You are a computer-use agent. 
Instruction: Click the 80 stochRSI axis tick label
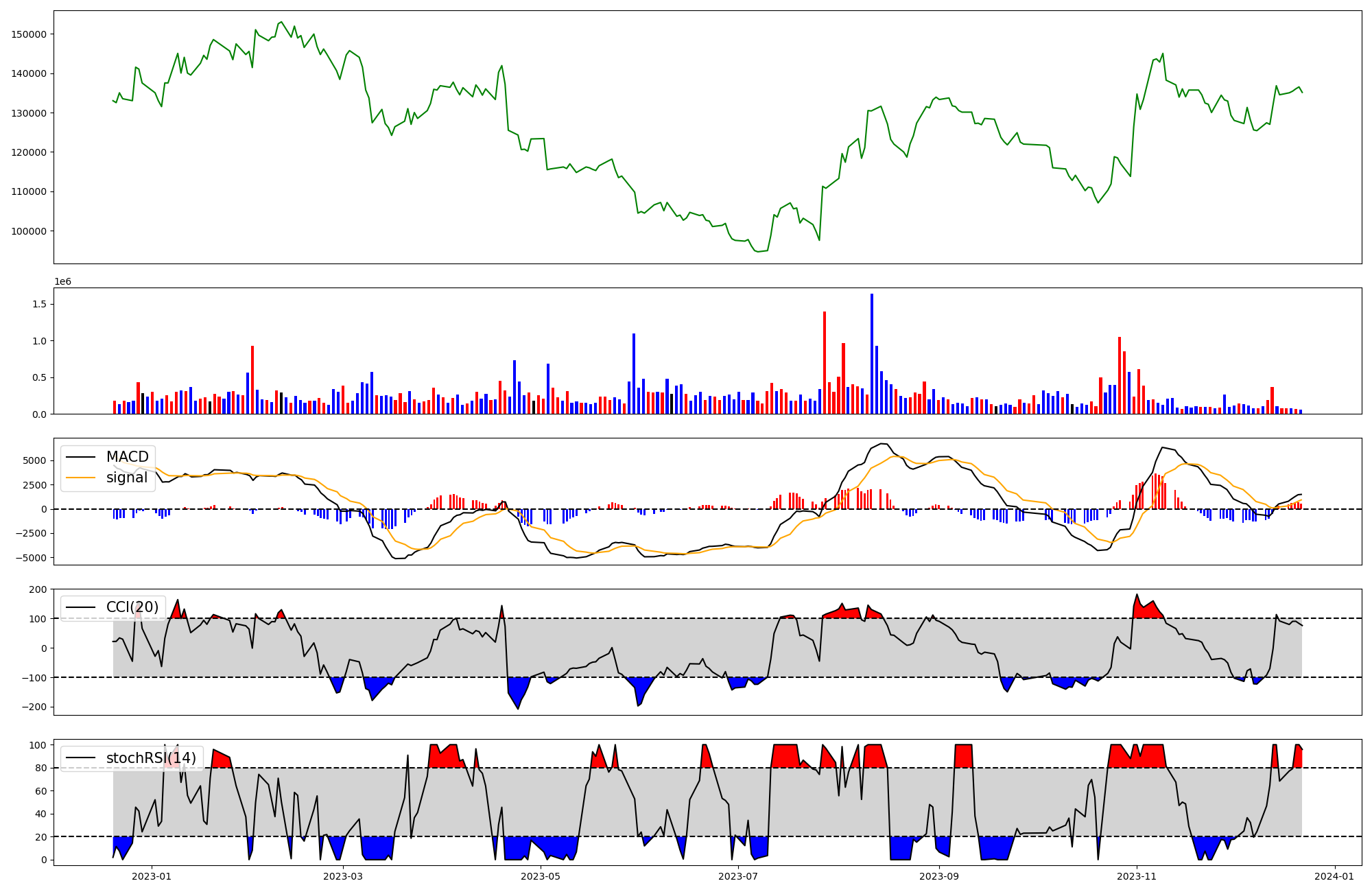(x=40, y=768)
